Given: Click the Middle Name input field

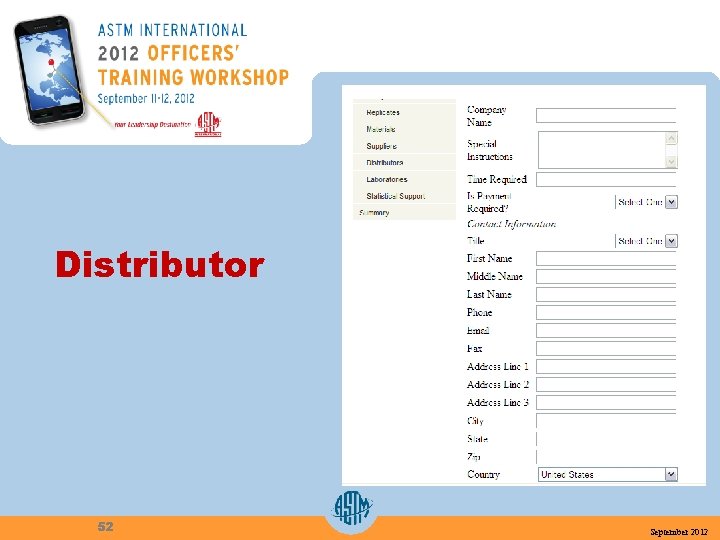Looking at the screenshot, I should pyautogui.click(x=606, y=276).
